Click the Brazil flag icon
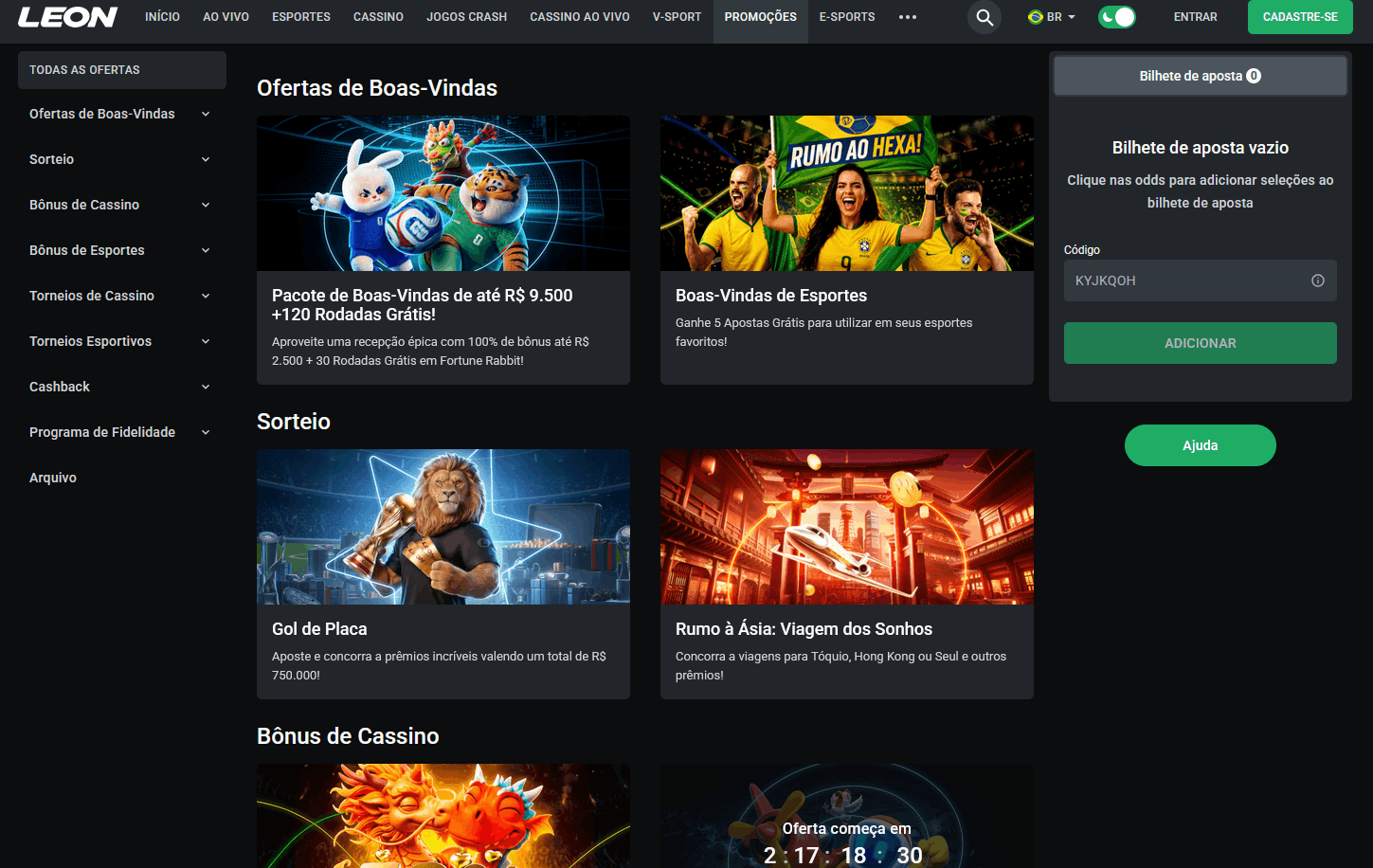 (1036, 17)
